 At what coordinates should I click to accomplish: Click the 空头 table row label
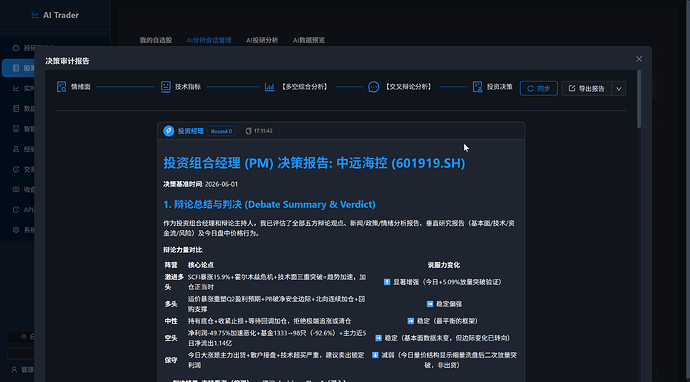pos(171,338)
